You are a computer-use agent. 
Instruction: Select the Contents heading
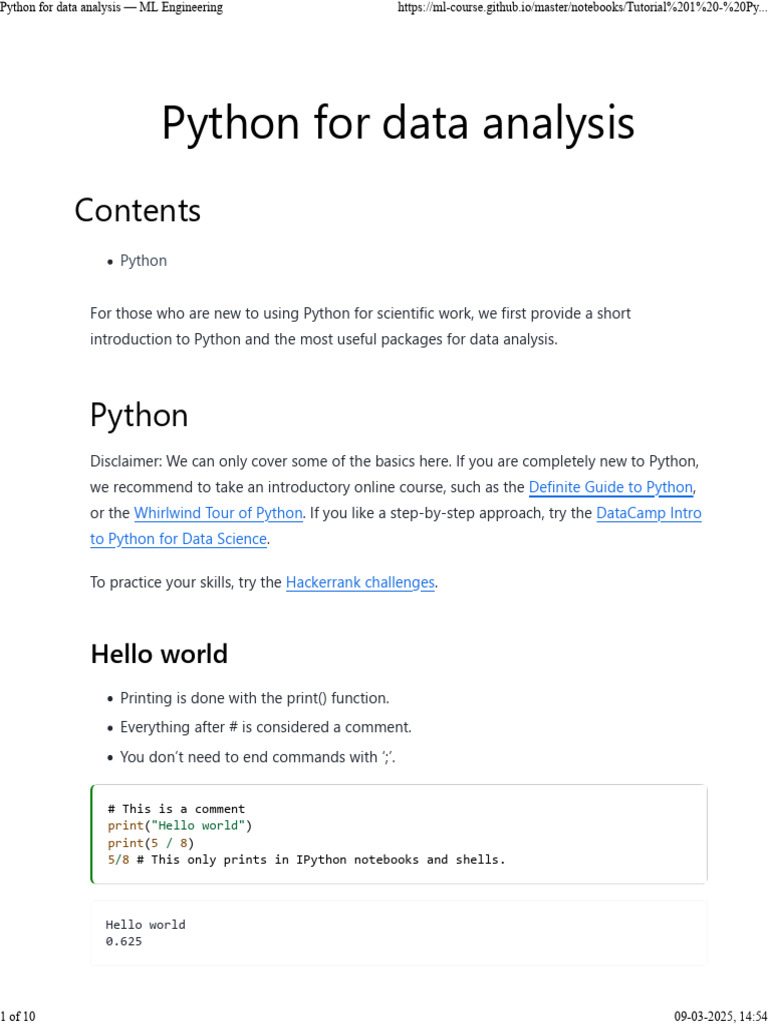point(138,211)
